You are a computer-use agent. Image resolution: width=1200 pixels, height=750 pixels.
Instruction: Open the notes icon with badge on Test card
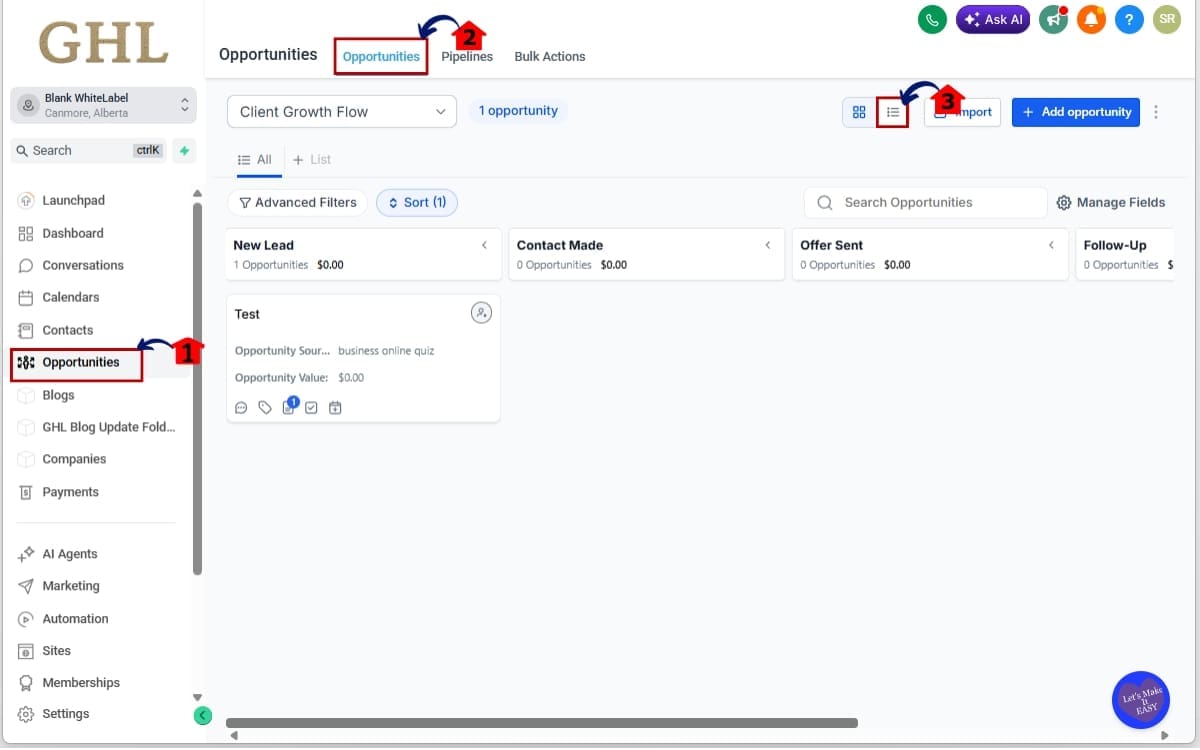pos(288,407)
